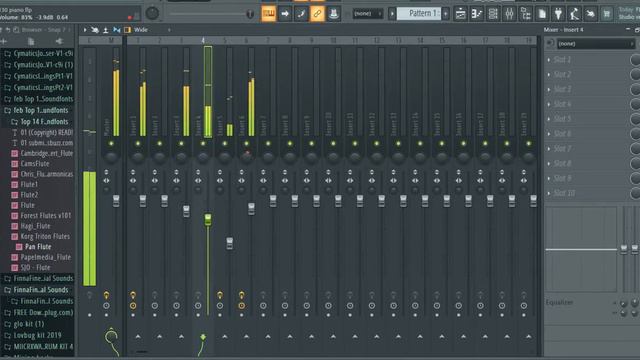This screenshot has width=640, height=360.
Task: Click the plus button after Pattern 1
Action: coord(446,13)
